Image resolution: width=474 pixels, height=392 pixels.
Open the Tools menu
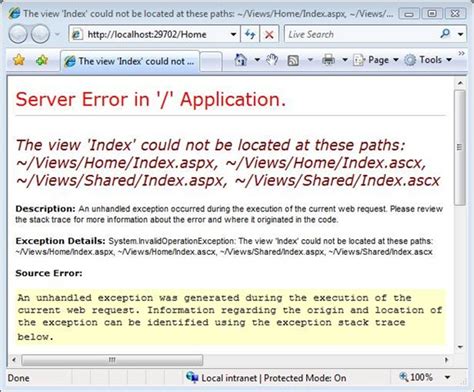click(x=428, y=60)
